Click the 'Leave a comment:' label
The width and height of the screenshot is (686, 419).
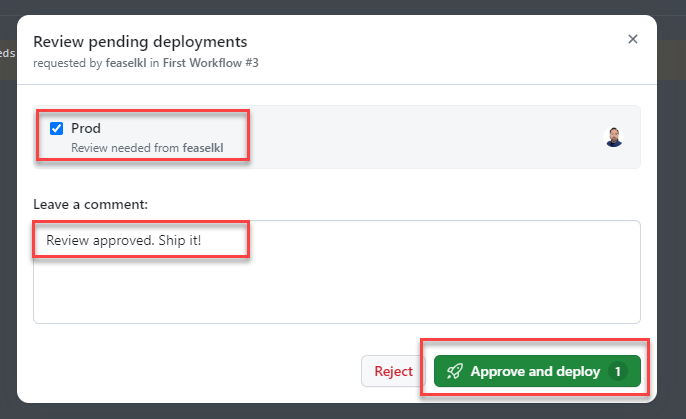90,204
